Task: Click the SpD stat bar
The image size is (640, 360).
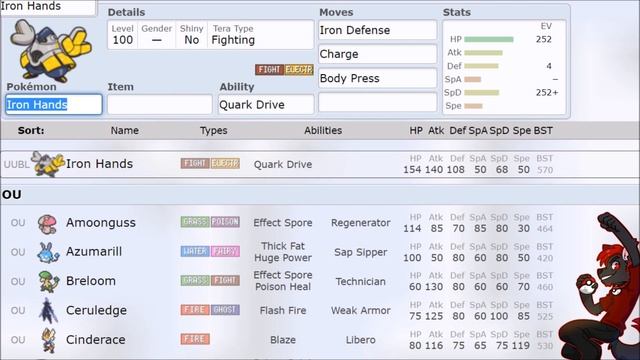Action: click(x=482, y=93)
